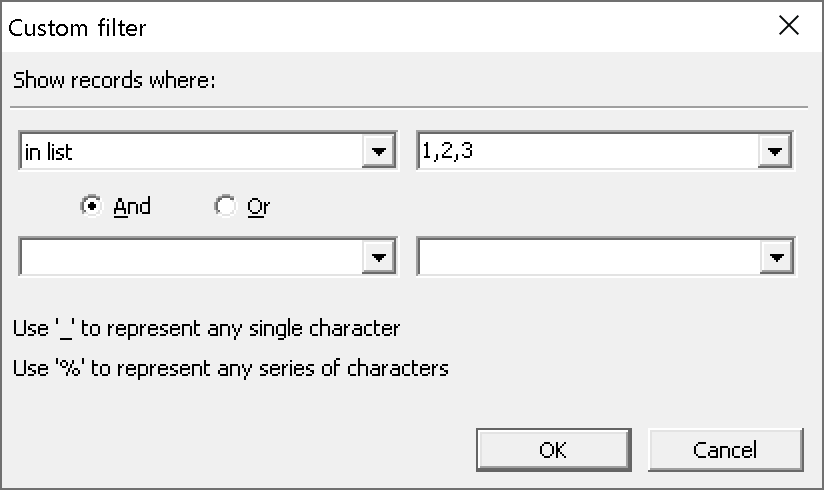Click the separator line under 'Show records where'
Image resolution: width=824 pixels, height=490 pixels.
click(x=410, y=106)
